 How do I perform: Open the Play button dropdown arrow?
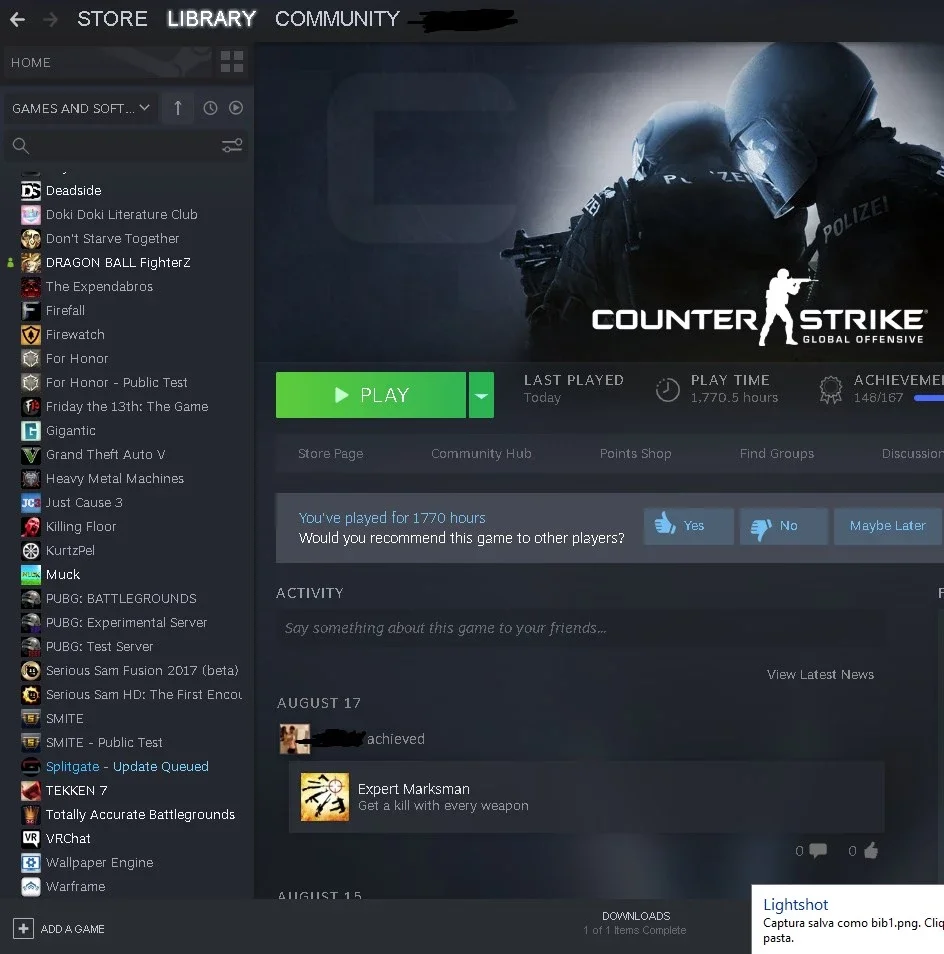pos(481,395)
